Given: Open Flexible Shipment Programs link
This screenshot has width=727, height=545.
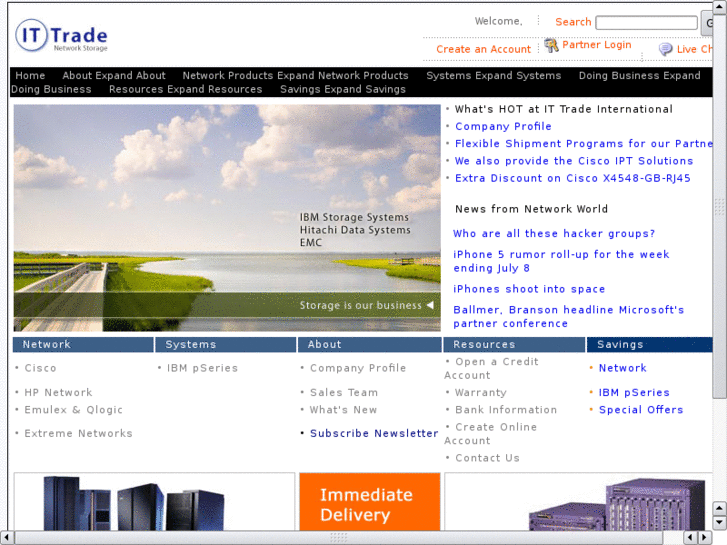Looking at the screenshot, I should tap(583, 143).
